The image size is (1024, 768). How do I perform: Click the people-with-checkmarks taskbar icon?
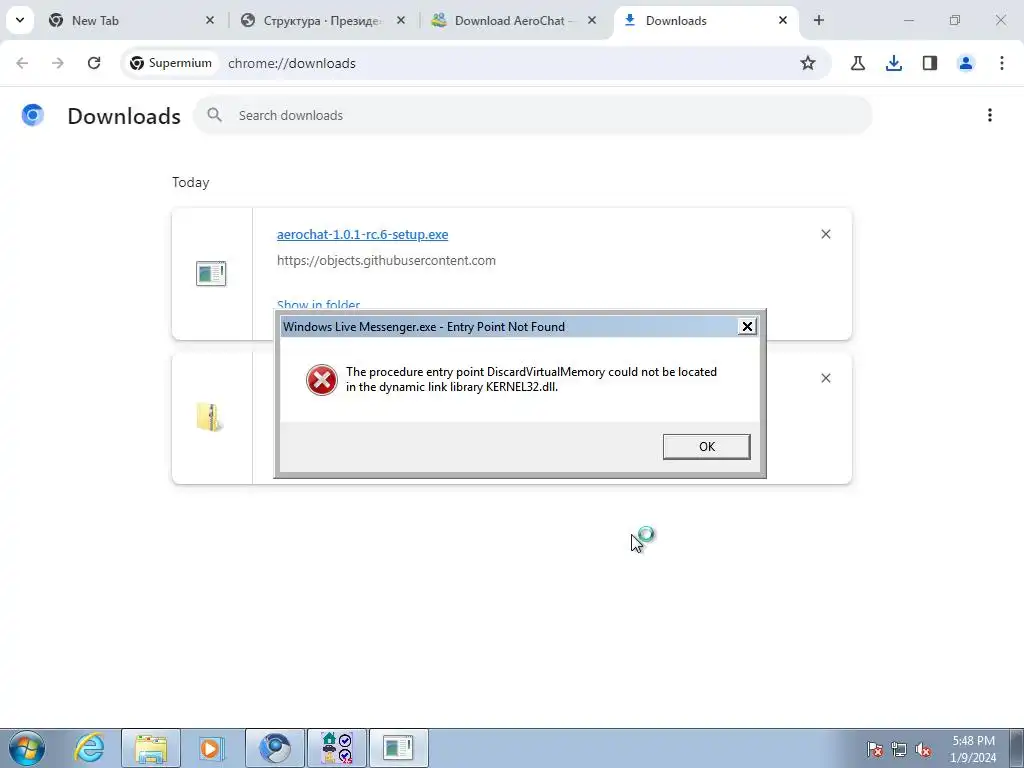click(x=337, y=748)
